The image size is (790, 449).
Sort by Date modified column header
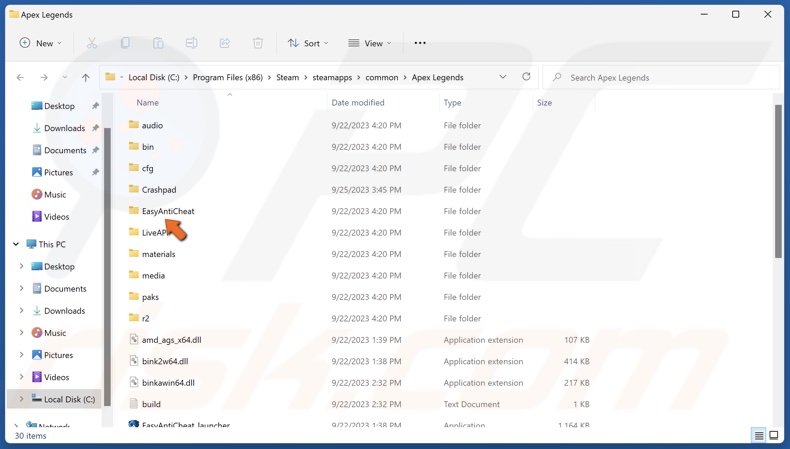358,103
